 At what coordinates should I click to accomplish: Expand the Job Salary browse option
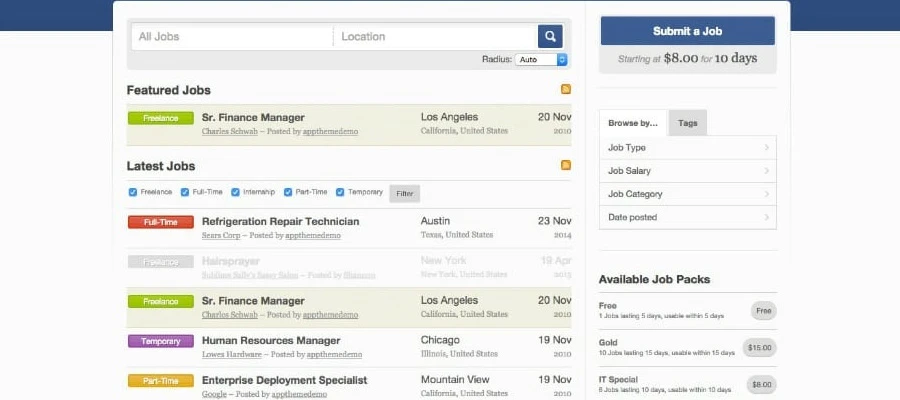click(x=687, y=171)
